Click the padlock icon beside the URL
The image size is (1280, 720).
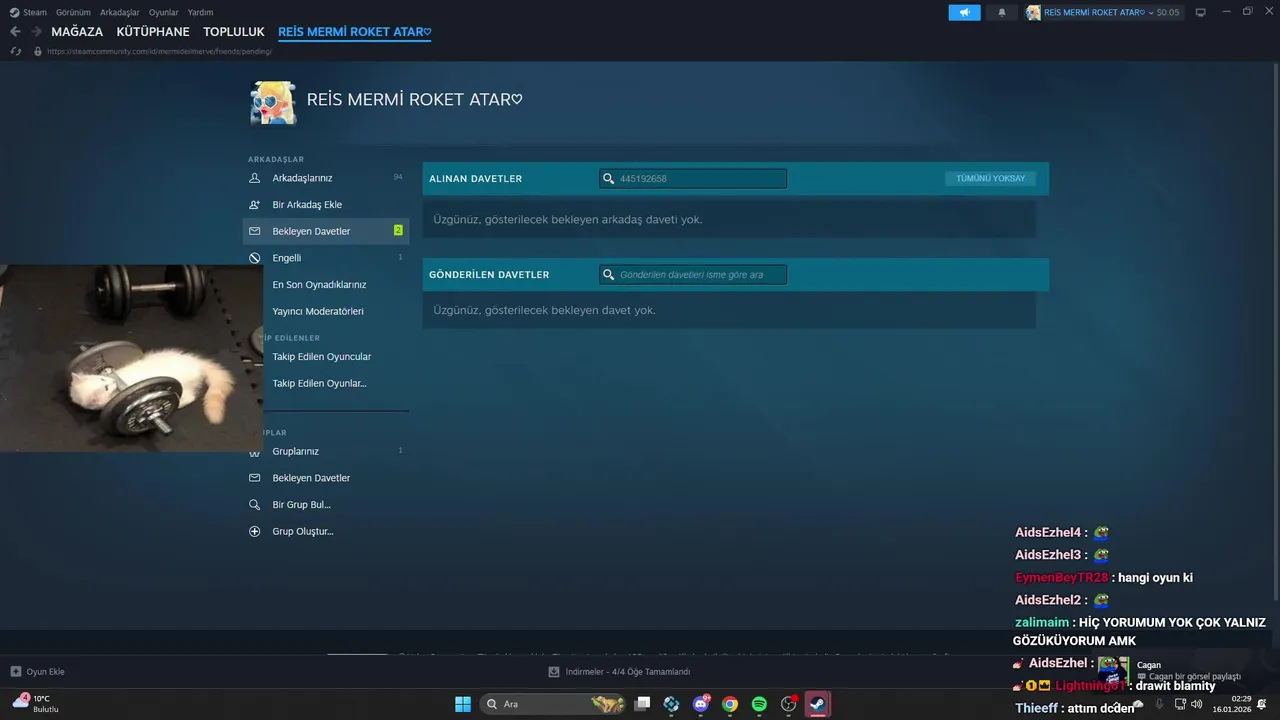point(38,51)
